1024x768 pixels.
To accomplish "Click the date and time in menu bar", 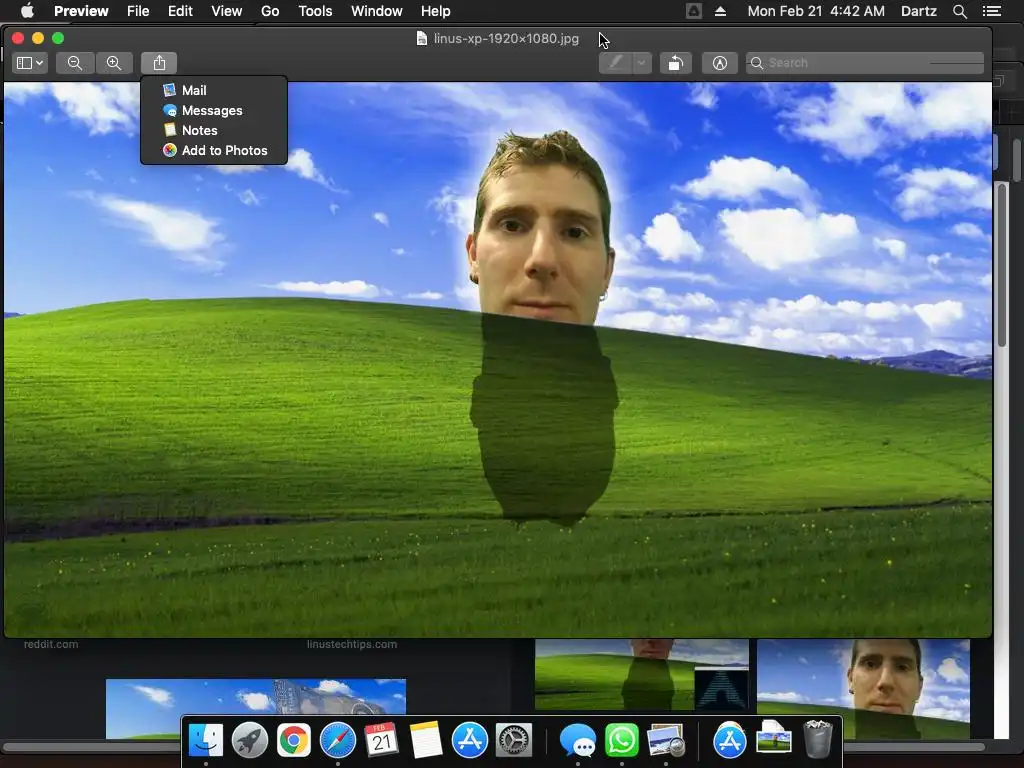I will [x=816, y=11].
